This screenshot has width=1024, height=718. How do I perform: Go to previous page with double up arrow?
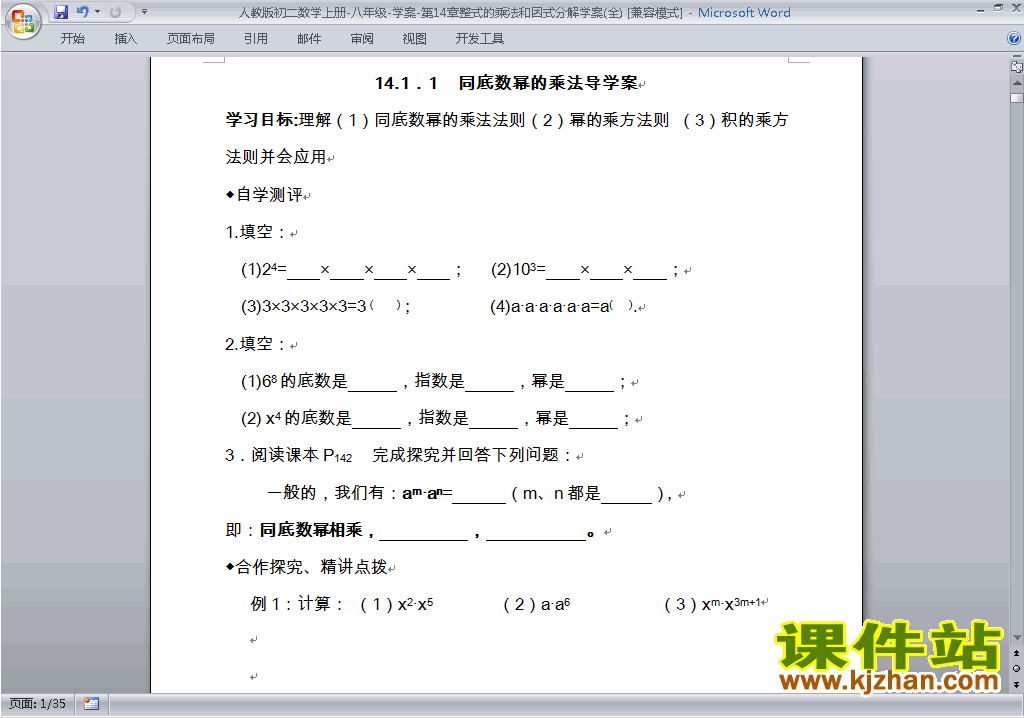(x=1017, y=653)
